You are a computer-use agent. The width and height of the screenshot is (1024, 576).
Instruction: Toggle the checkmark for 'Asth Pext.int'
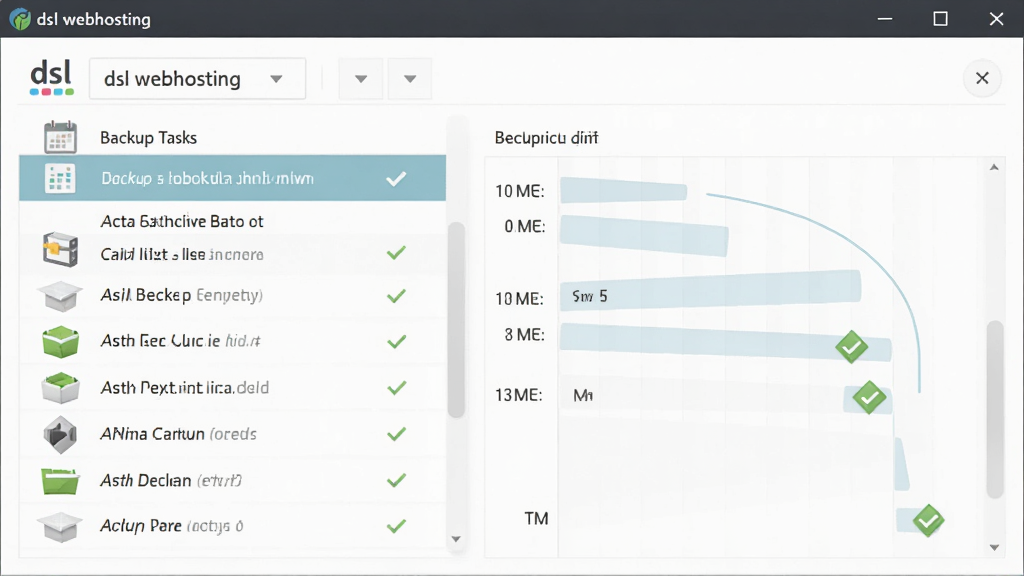click(396, 388)
